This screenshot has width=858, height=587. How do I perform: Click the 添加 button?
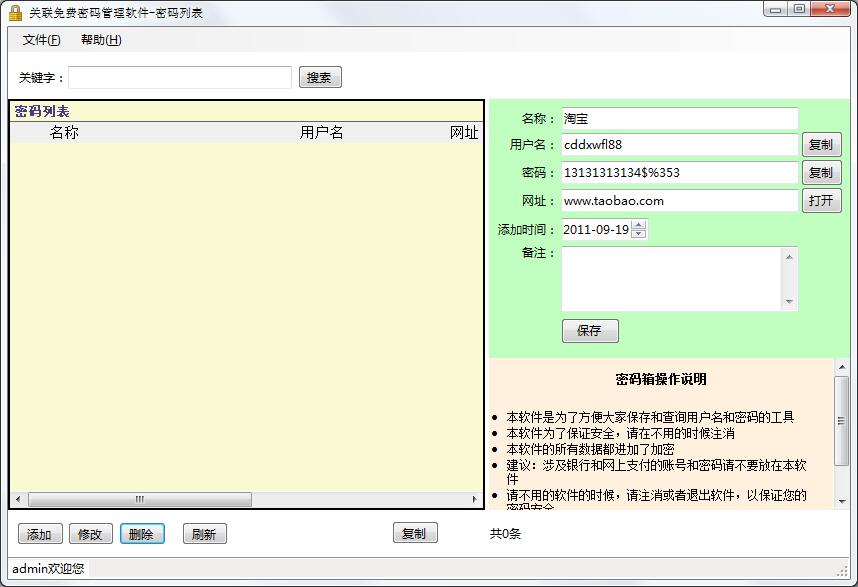tap(40, 534)
